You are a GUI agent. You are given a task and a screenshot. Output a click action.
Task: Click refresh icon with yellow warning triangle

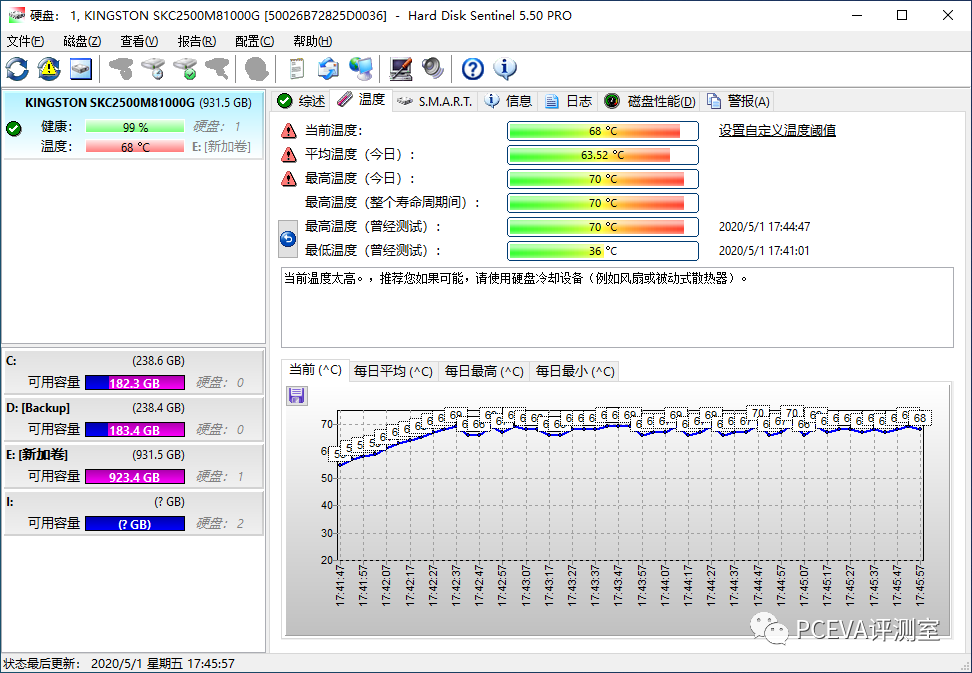[49, 69]
